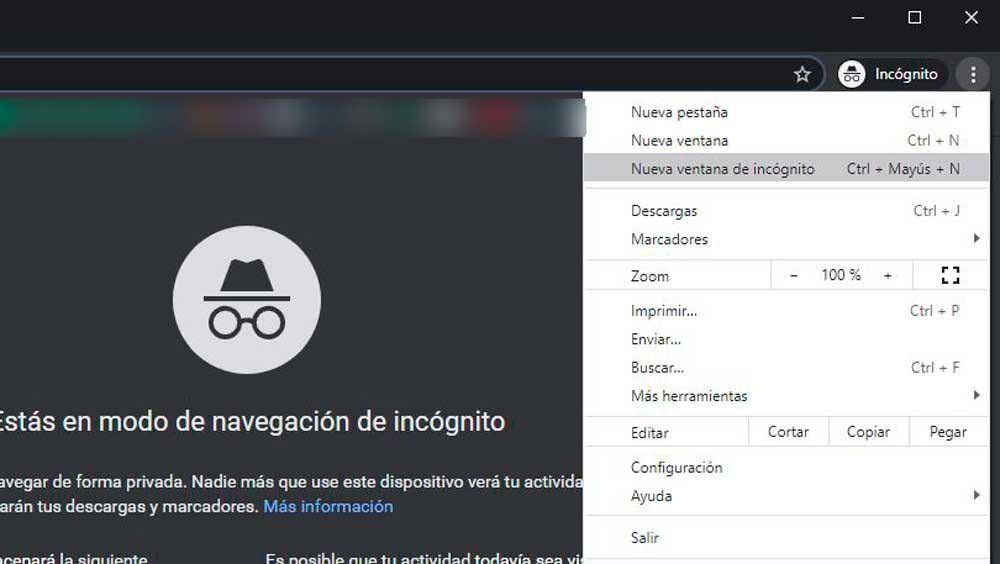Click the bookmark star icon
The height and width of the screenshot is (564, 1000).
pyautogui.click(x=802, y=74)
